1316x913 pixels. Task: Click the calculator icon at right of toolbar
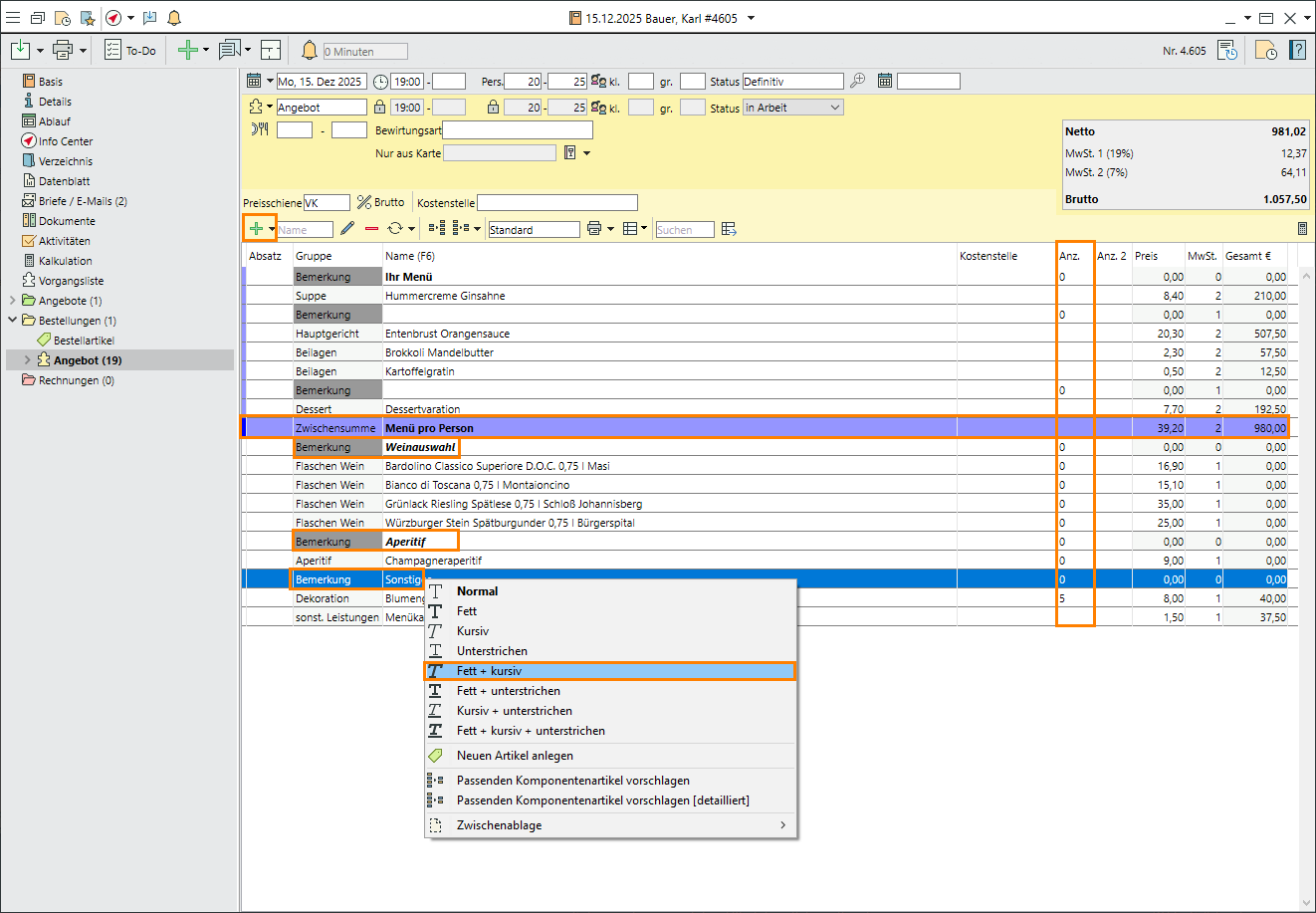click(x=1302, y=229)
